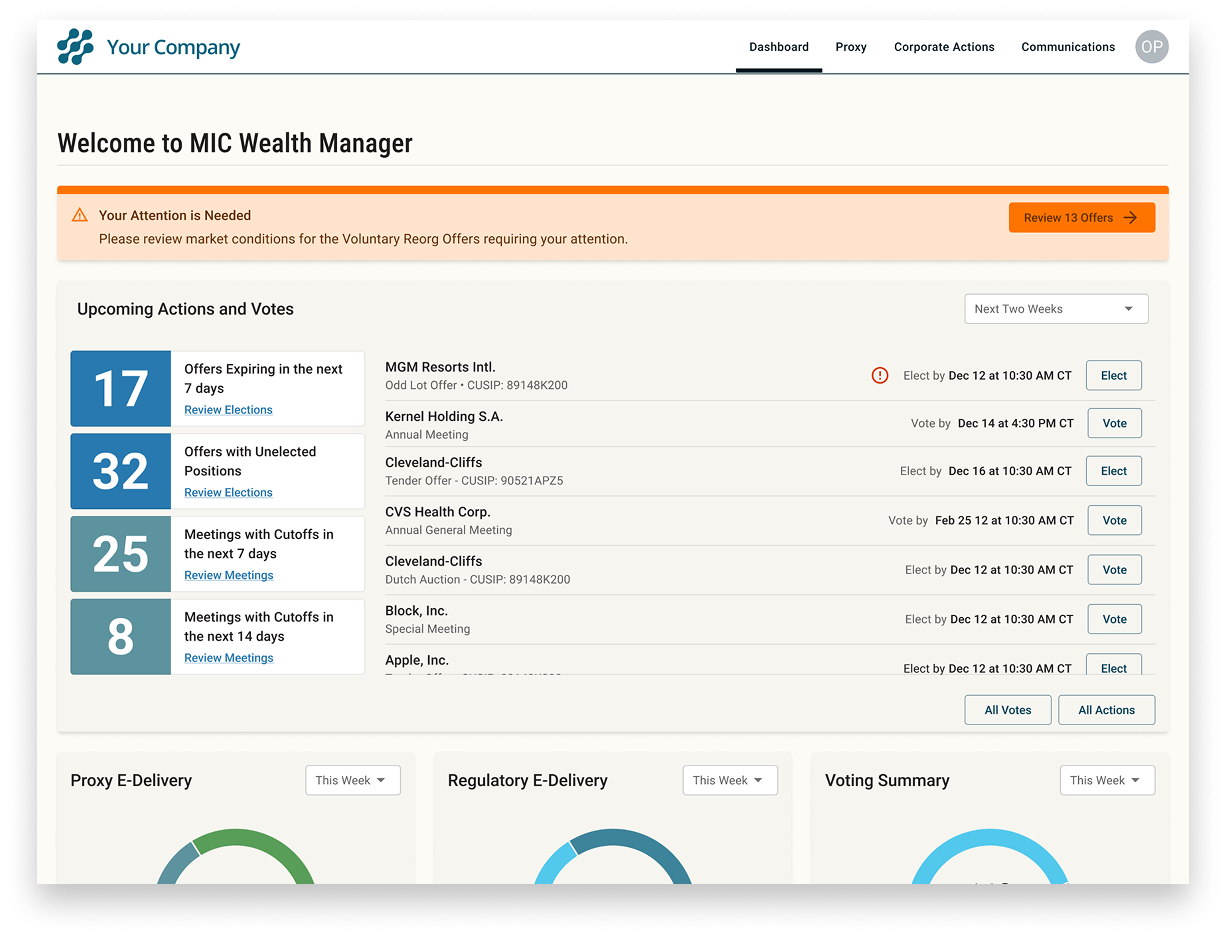Click the red alert icon beside MGM Resorts

tap(880, 376)
